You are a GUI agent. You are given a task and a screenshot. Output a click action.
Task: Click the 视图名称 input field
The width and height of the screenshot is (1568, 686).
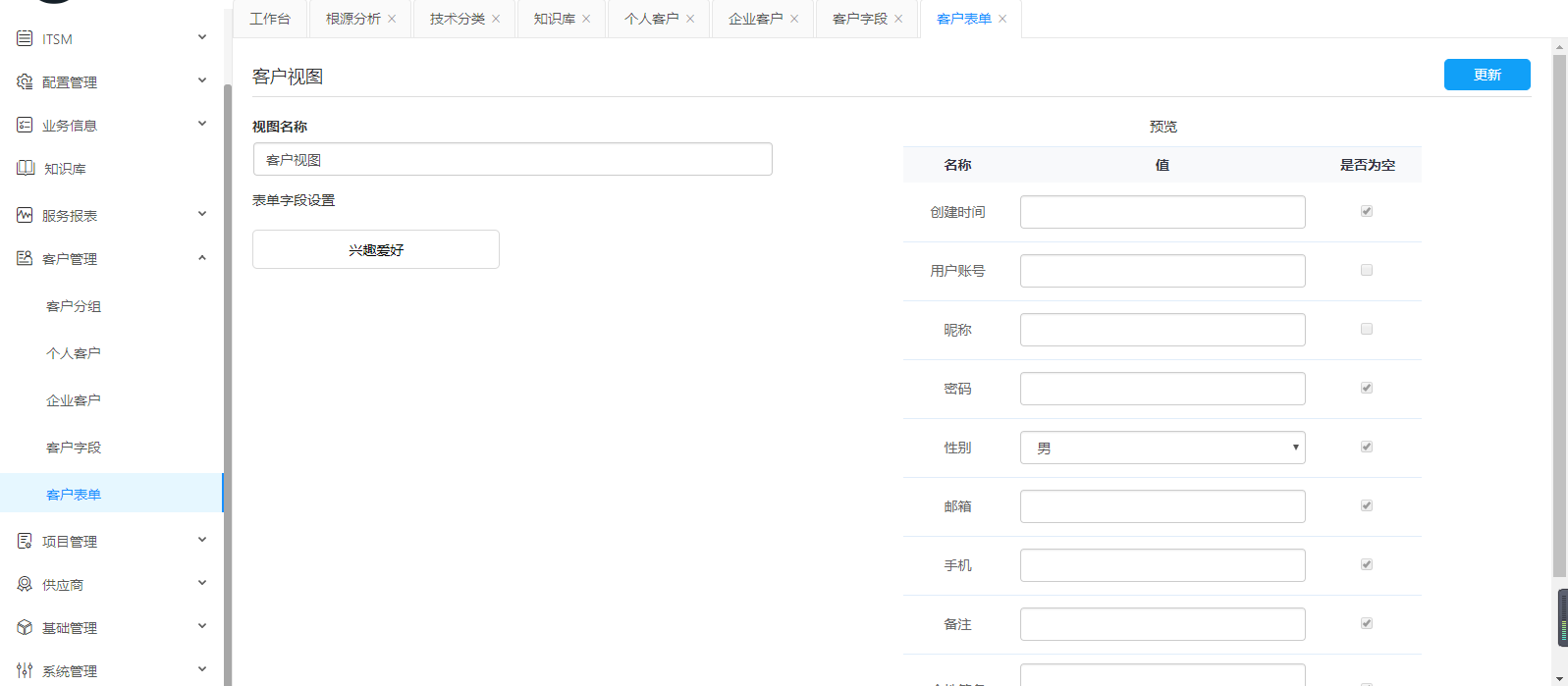click(x=513, y=159)
